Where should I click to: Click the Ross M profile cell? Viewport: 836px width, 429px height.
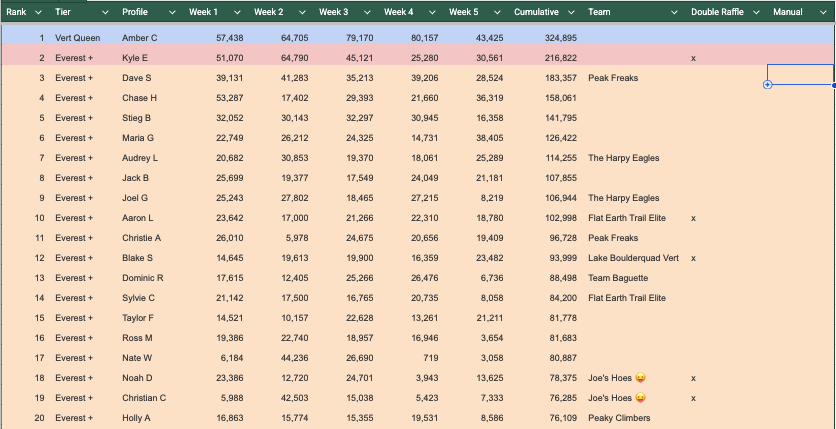coord(137,338)
